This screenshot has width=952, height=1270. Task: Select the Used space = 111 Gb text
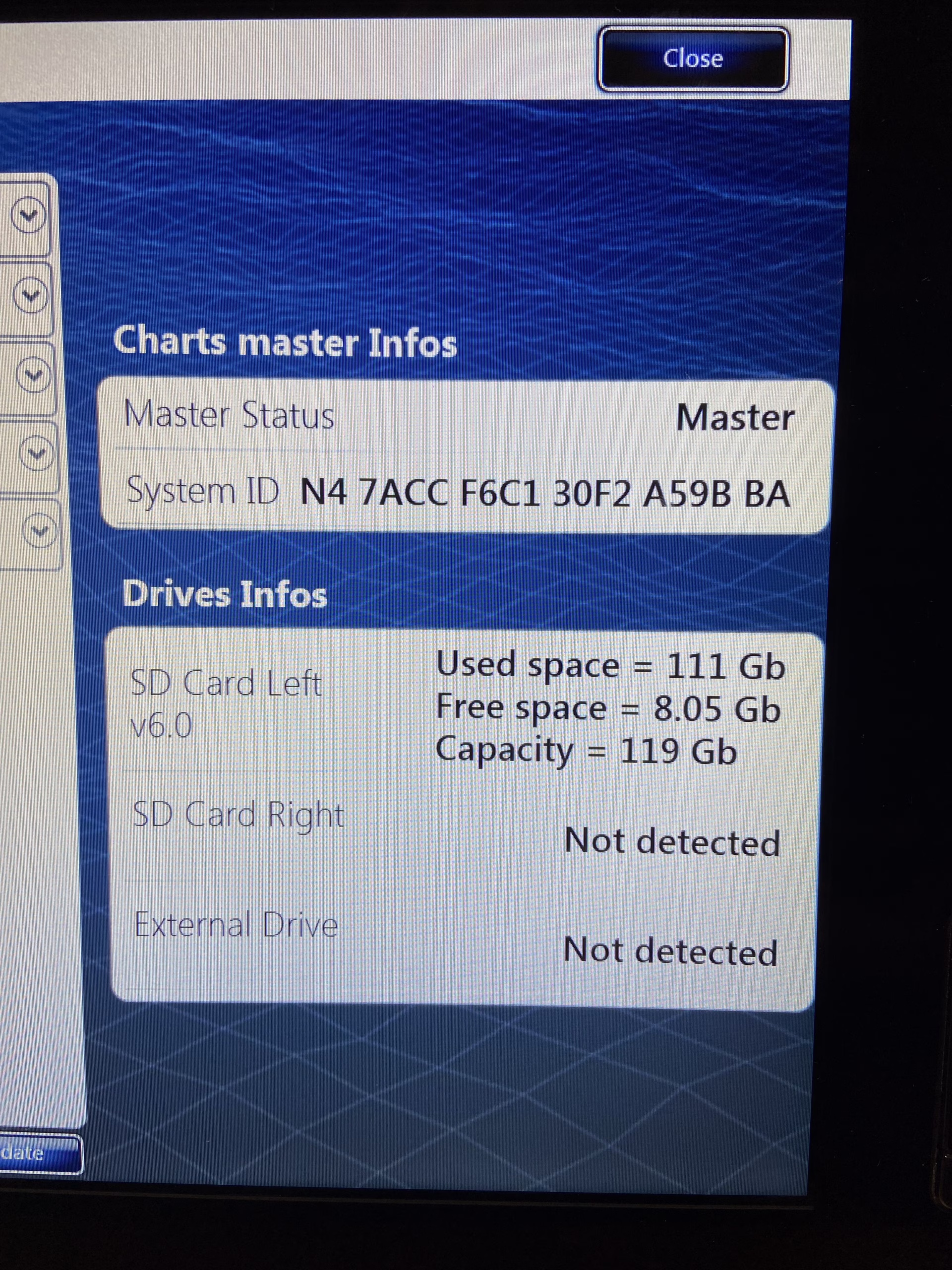610,666
